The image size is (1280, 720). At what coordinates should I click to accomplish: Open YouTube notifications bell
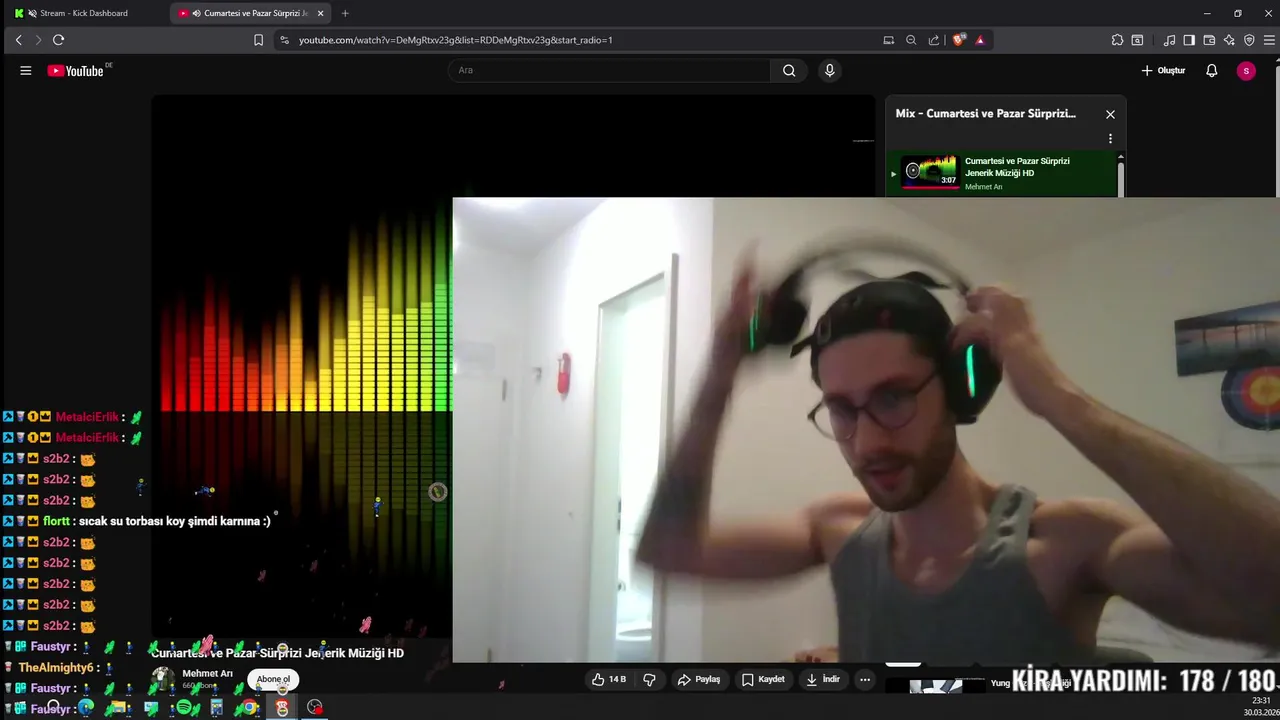point(1211,70)
